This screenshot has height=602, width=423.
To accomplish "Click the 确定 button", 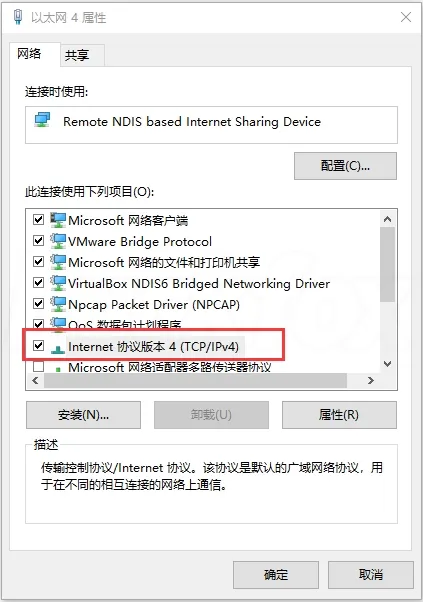I will 276,575.
